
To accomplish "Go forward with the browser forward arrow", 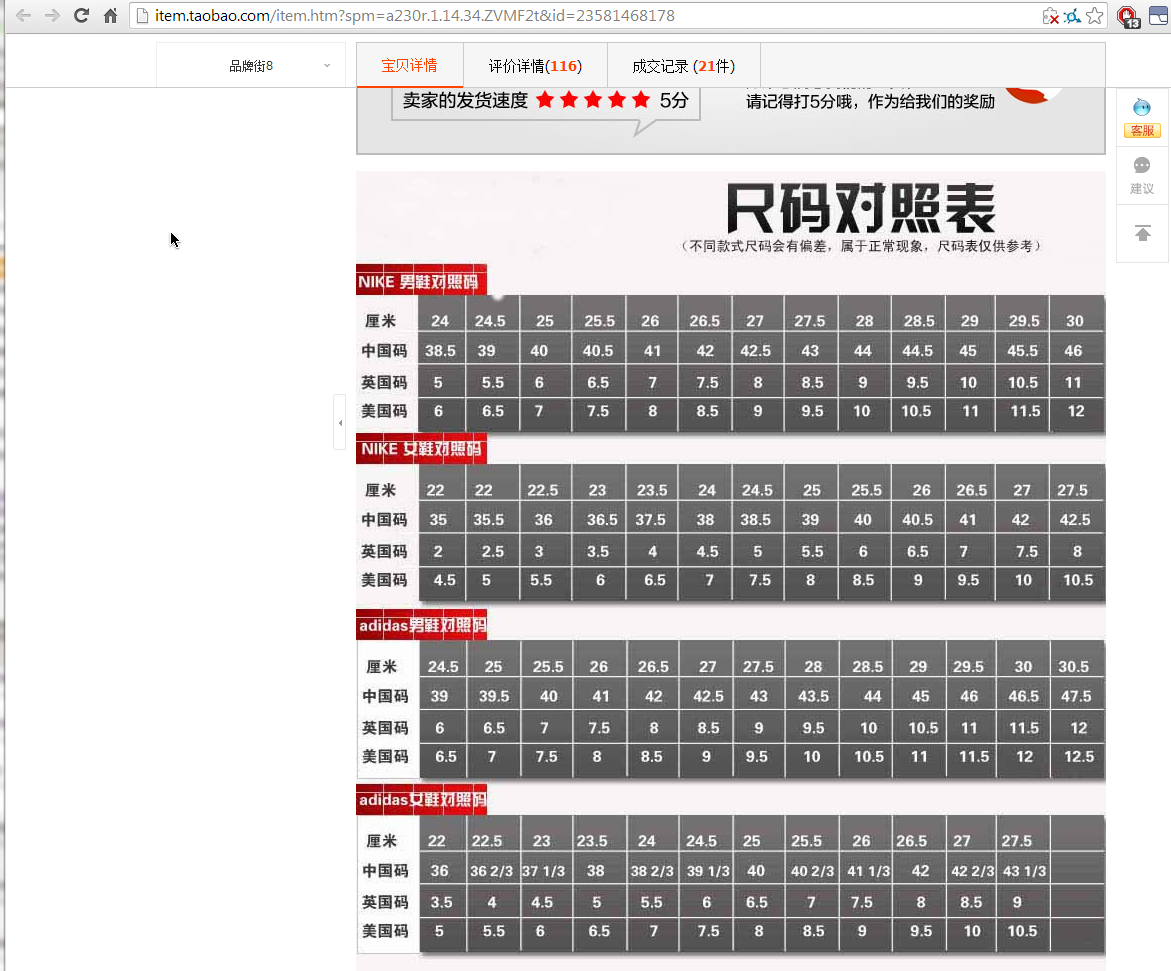I will click(52, 16).
